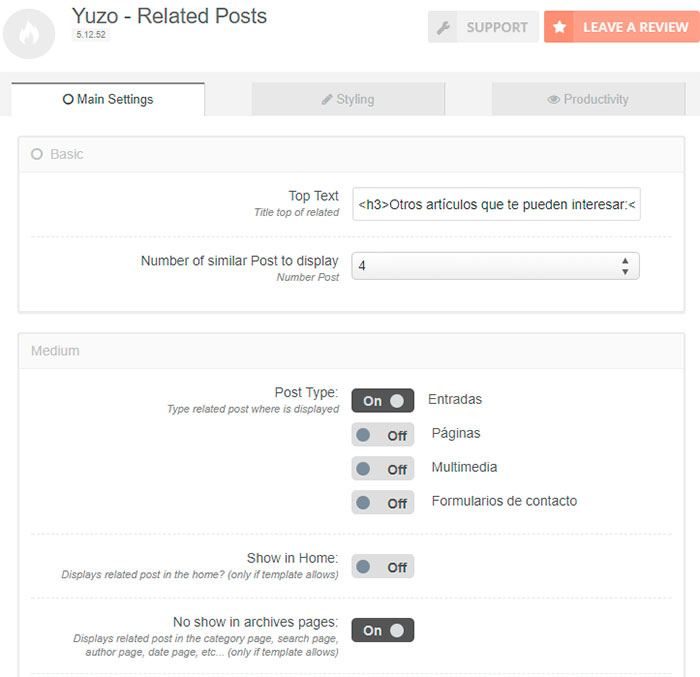The height and width of the screenshot is (677, 700).
Task: Enable the Multimedia post type switch
Action: (383, 468)
